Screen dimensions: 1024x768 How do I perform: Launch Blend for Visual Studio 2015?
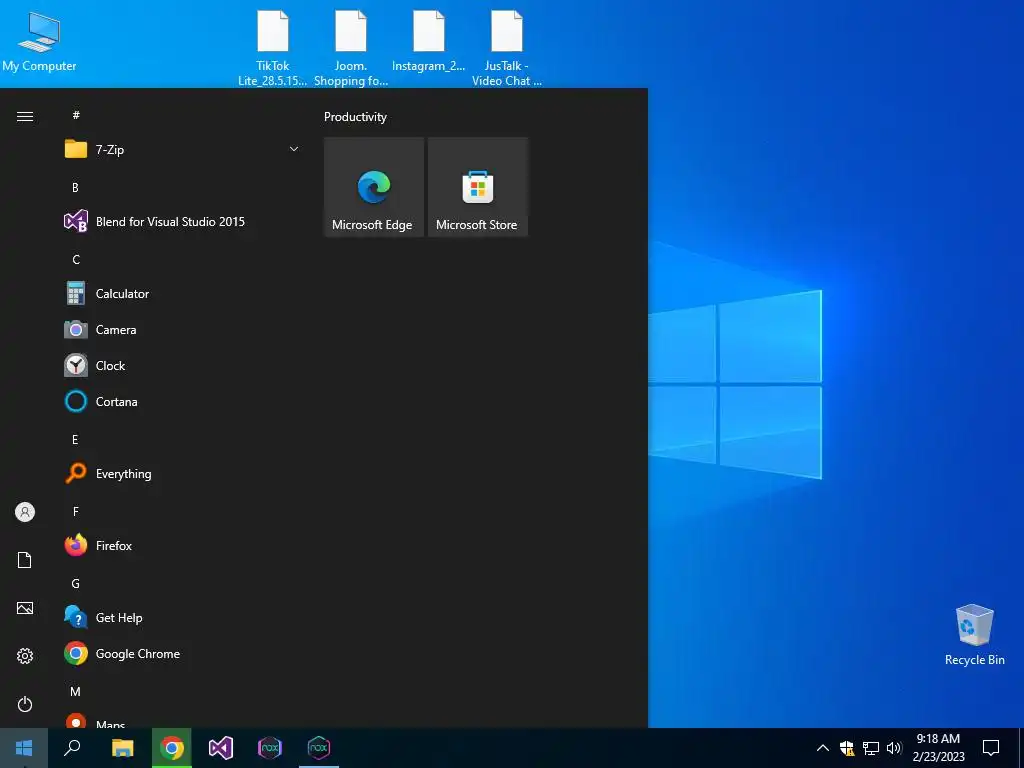click(x=183, y=221)
